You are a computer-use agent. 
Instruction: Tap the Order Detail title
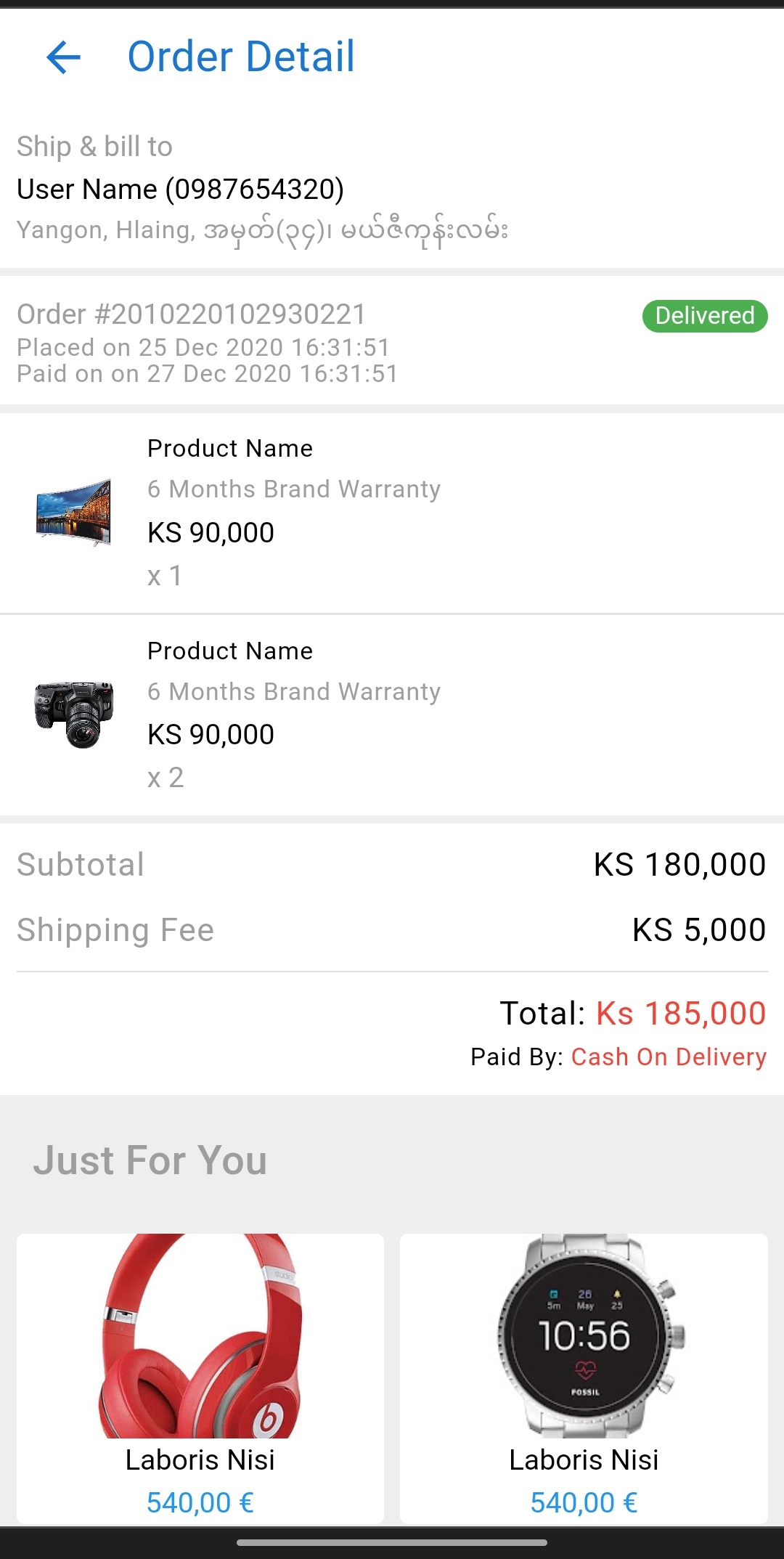pos(241,57)
